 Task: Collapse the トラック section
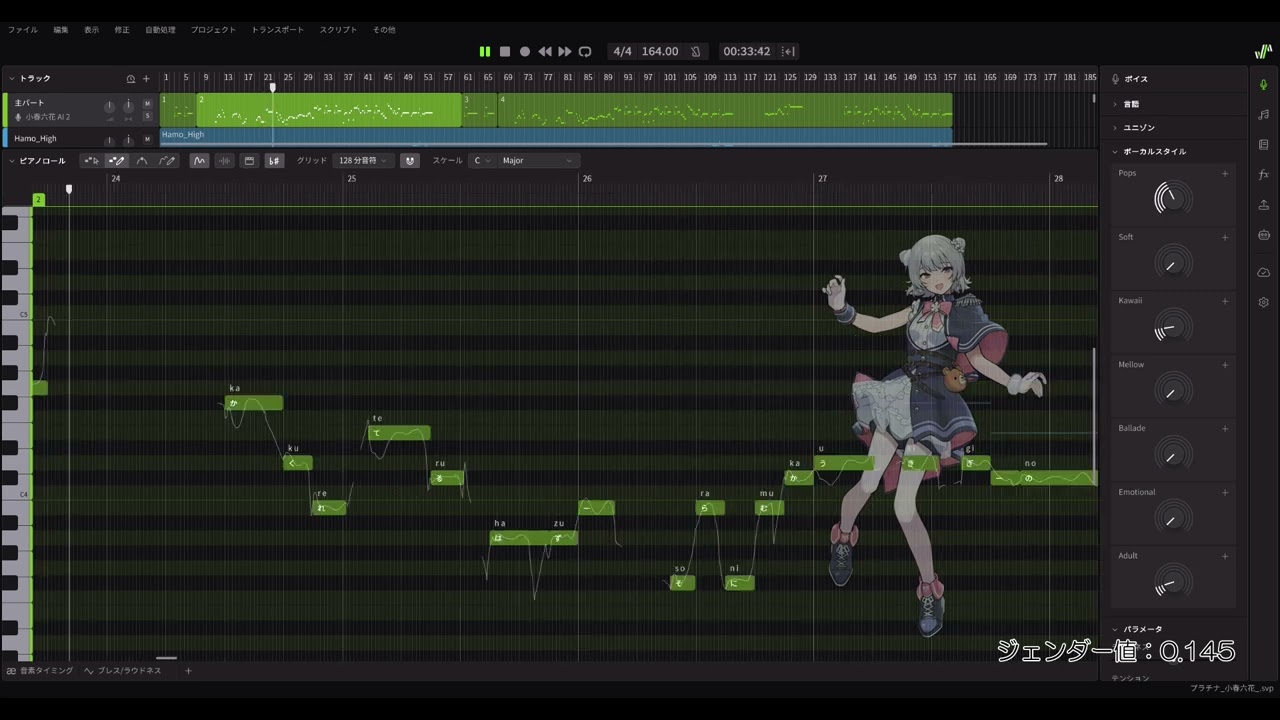(12, 78)
